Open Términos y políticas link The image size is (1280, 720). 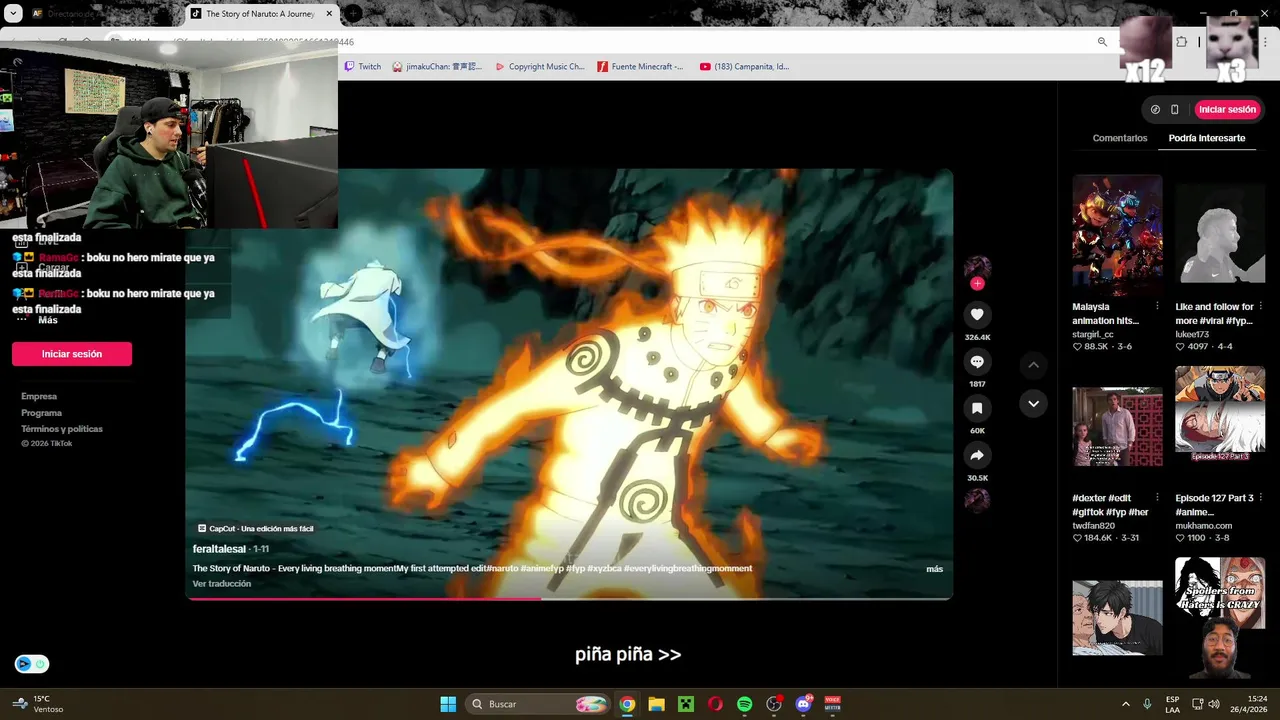(62, 428)
